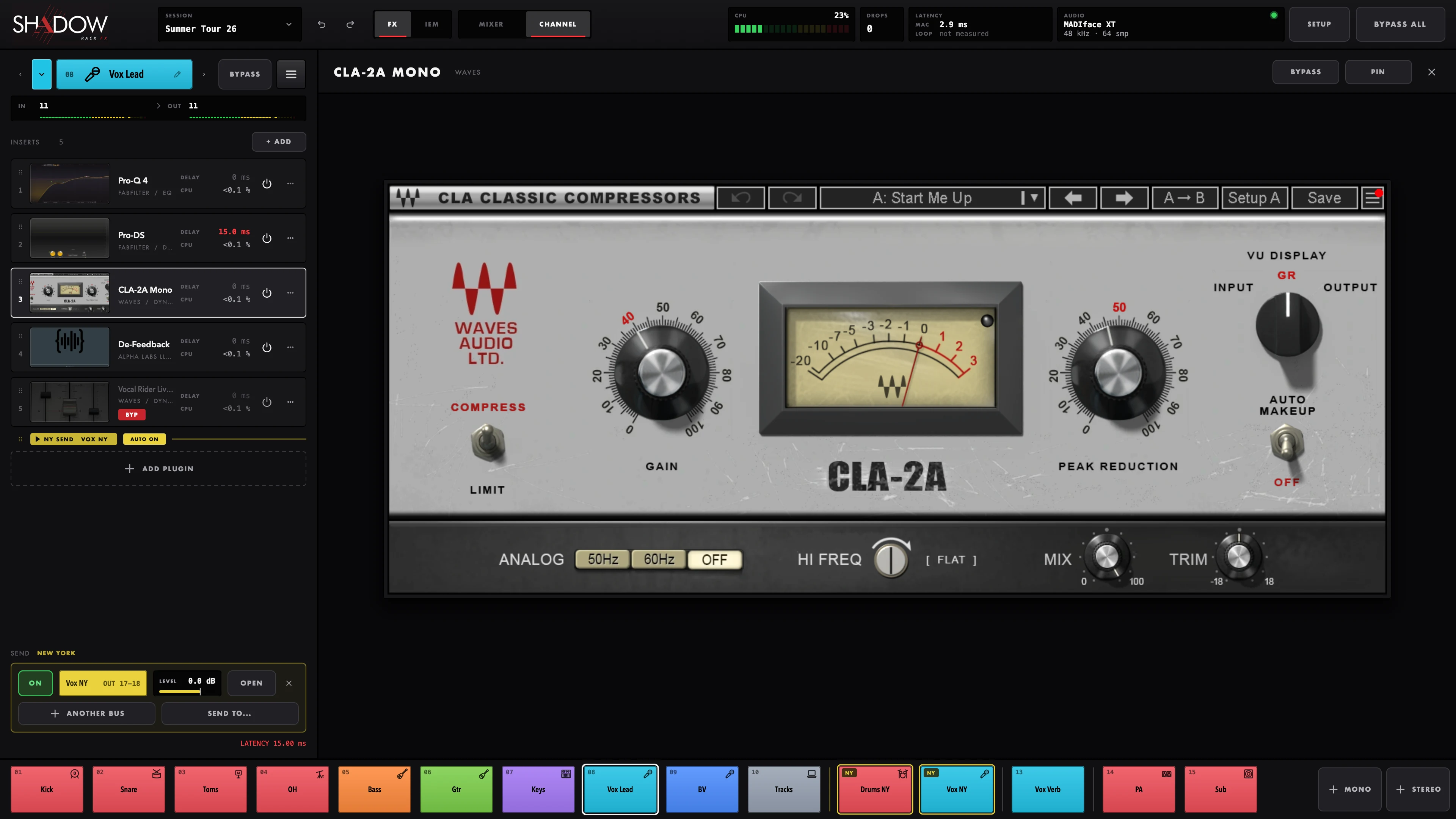Open the Waves plugin menu icon
Image resolution: width=1456 pixels, height=819 pixels.
point(1372,198)
